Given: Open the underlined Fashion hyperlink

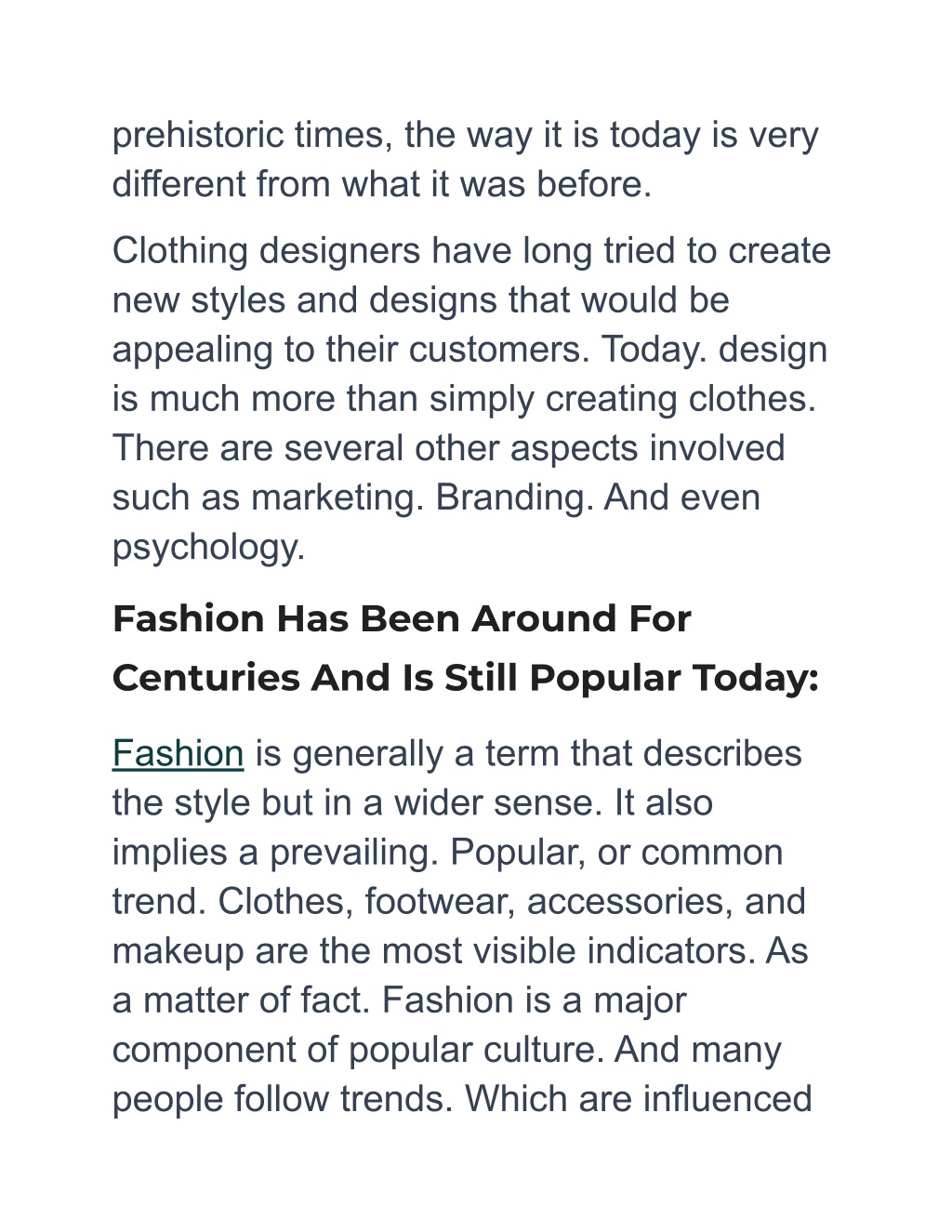Looking at the screenshot, I should (178, 753).
